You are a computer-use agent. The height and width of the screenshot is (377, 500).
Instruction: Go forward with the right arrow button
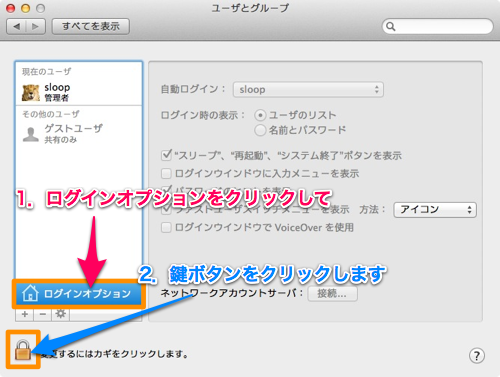(x=35, y=26)
